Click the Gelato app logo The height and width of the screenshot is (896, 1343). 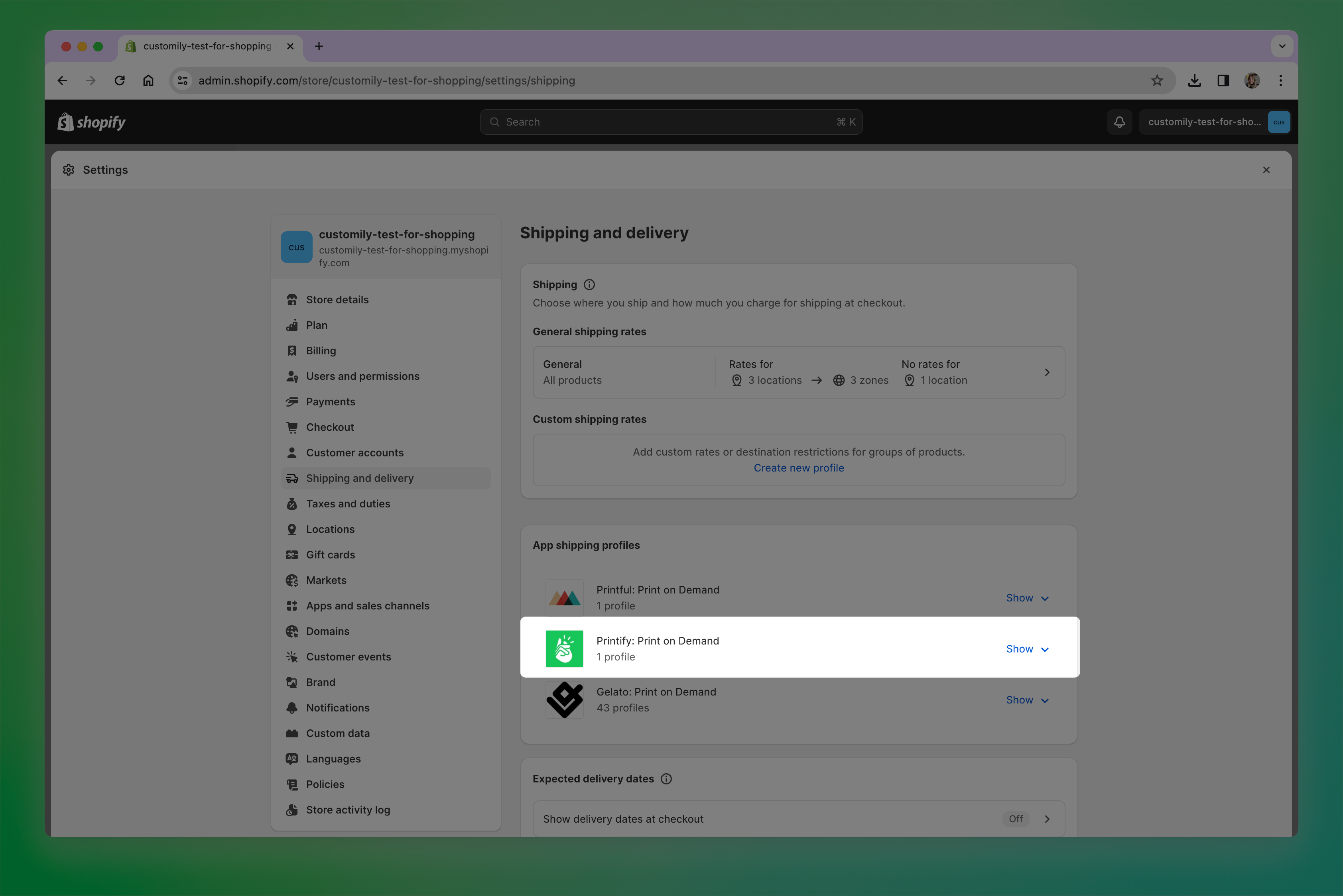point(564,700)
